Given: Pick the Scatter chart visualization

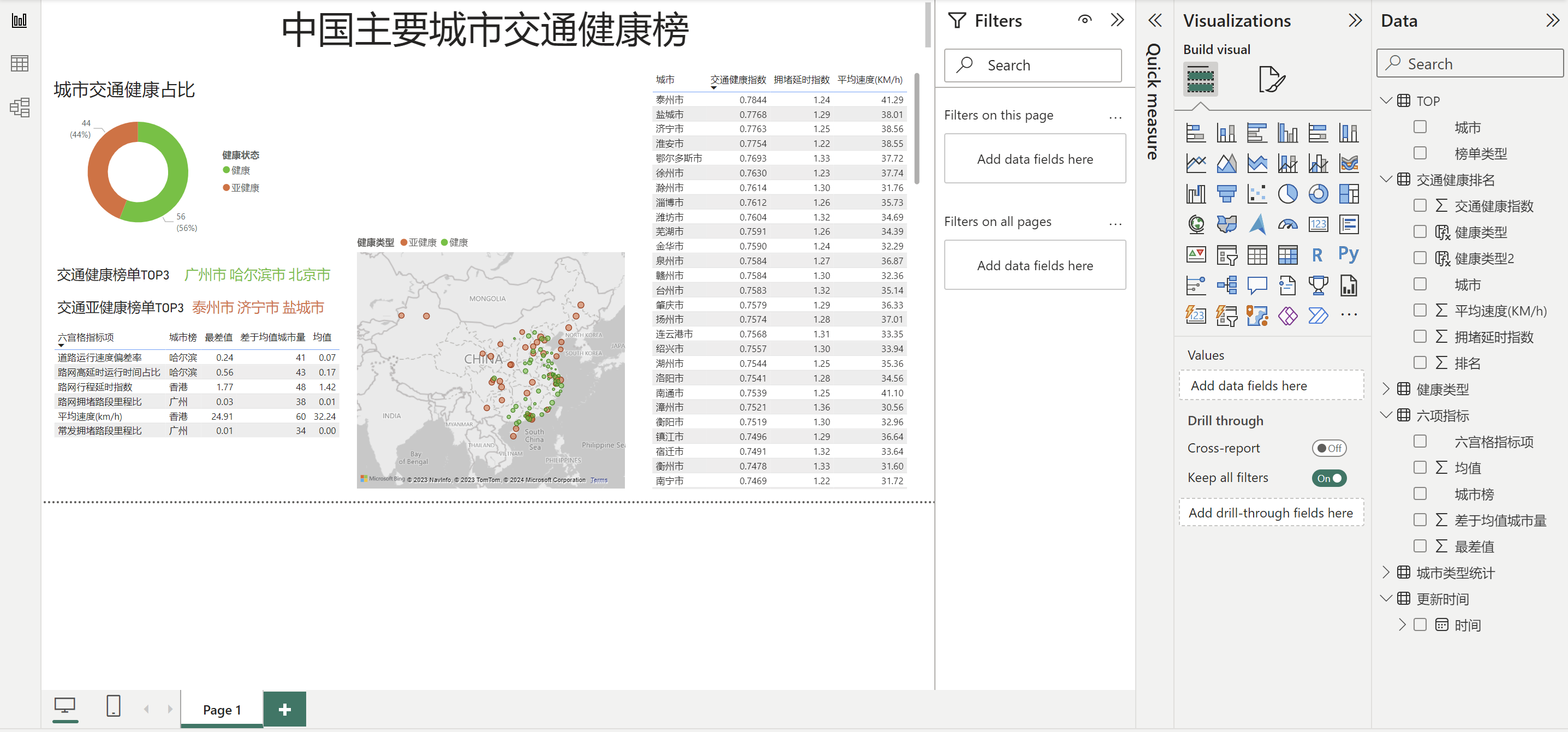Looking at the screenshot, I should coord(1257,194).
